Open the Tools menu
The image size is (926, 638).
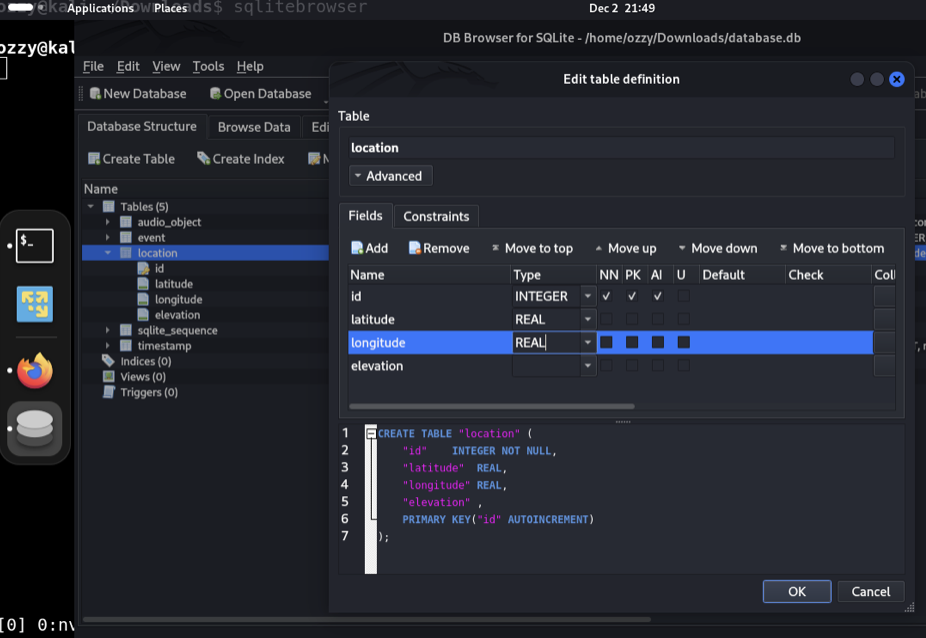(x=208, y=66)
